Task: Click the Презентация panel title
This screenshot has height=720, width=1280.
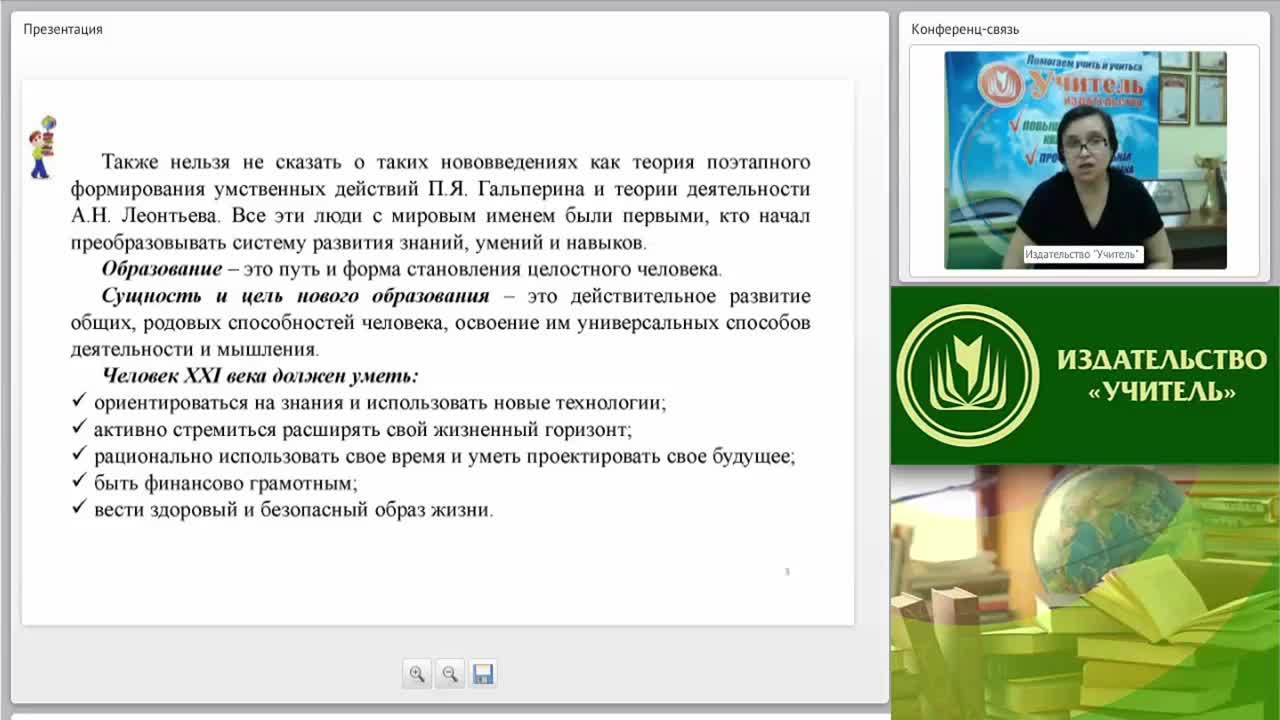Action: click(63, 29)
